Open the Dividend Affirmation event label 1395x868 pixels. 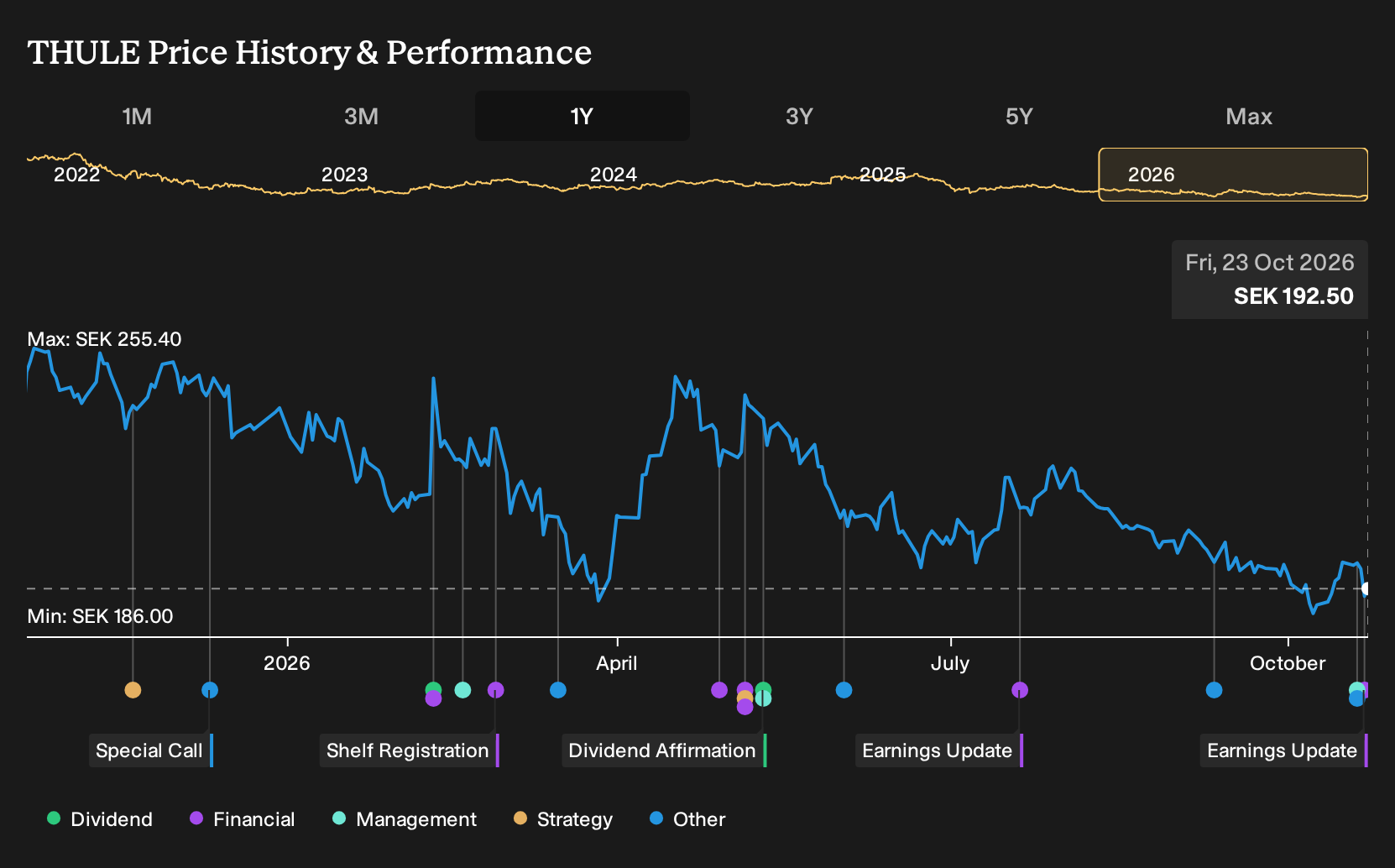(664, 750)
